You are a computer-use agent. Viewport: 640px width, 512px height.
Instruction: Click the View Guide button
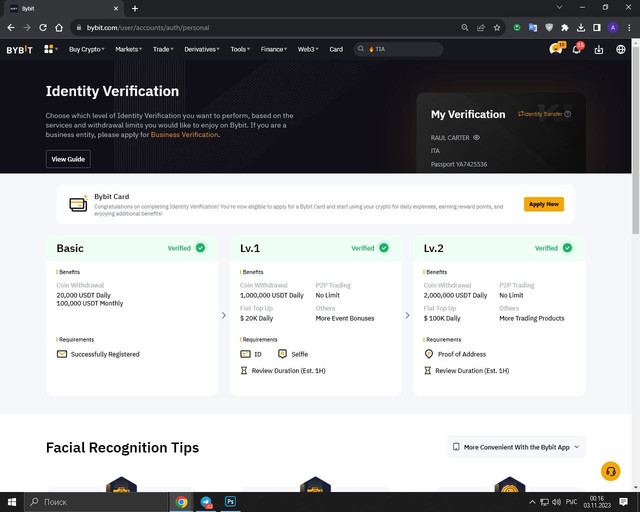pyautogui.click(x=68, y=159)
